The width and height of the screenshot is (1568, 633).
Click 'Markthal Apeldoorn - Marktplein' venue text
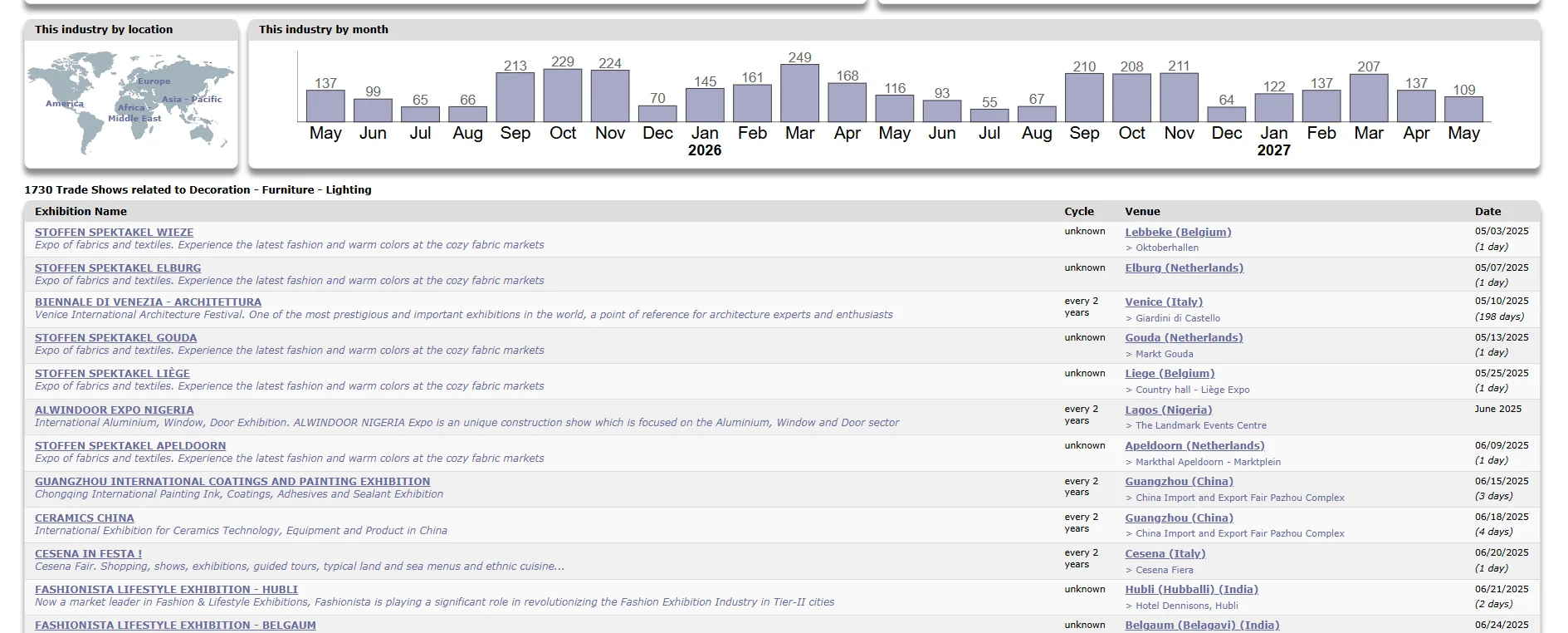(x=1208, y=462)
